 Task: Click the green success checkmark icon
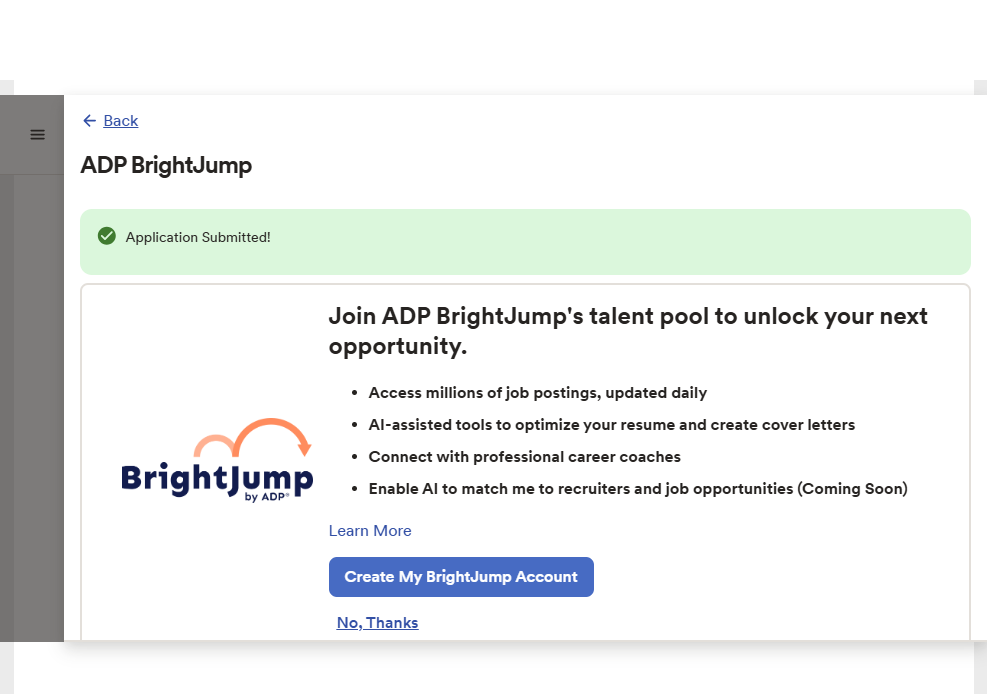coord(107,236)
